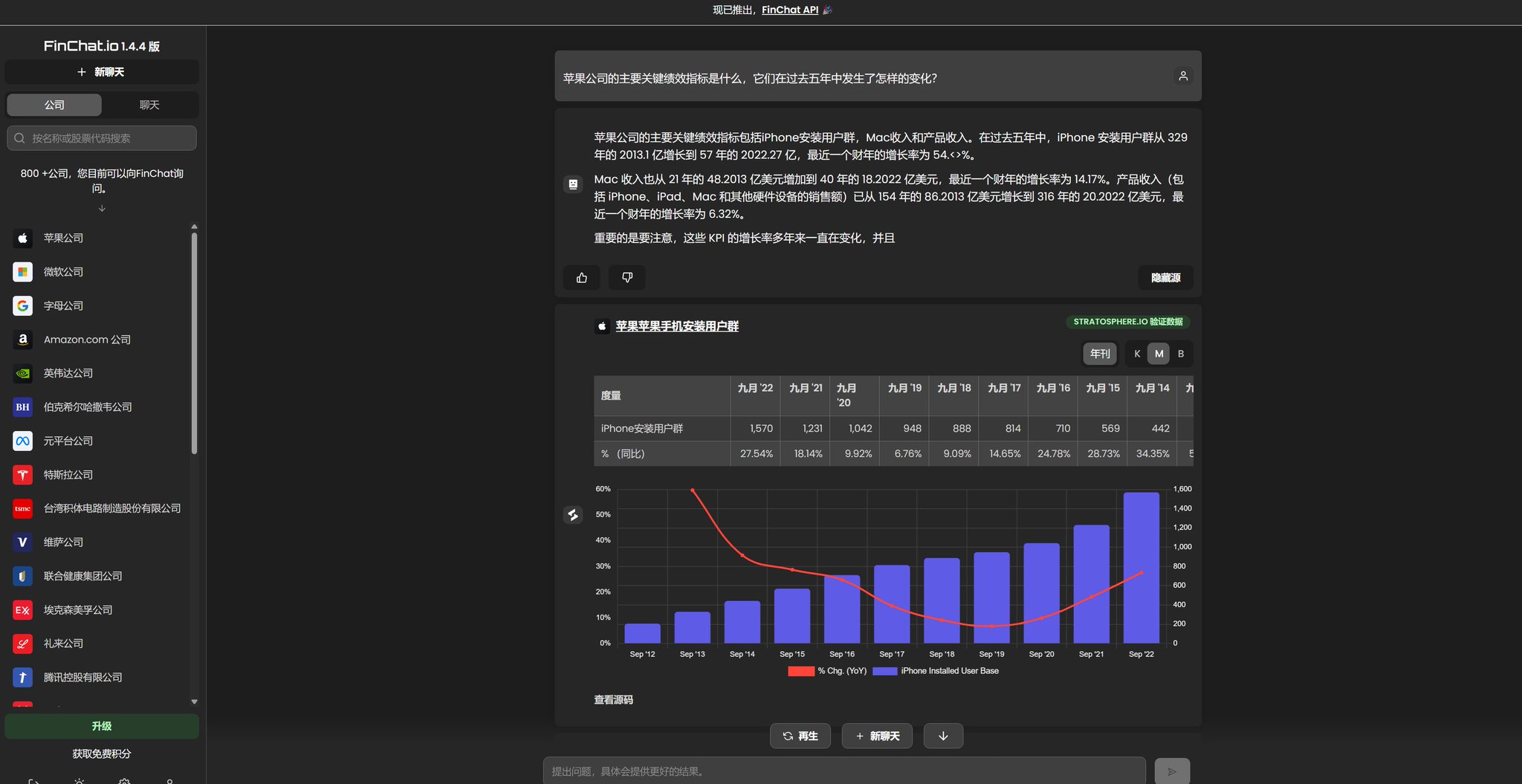The height and width of the screenshot is (784, 1522).
Task: Click the search magnifier icon in the sidebar
Action: coord(20,138)
